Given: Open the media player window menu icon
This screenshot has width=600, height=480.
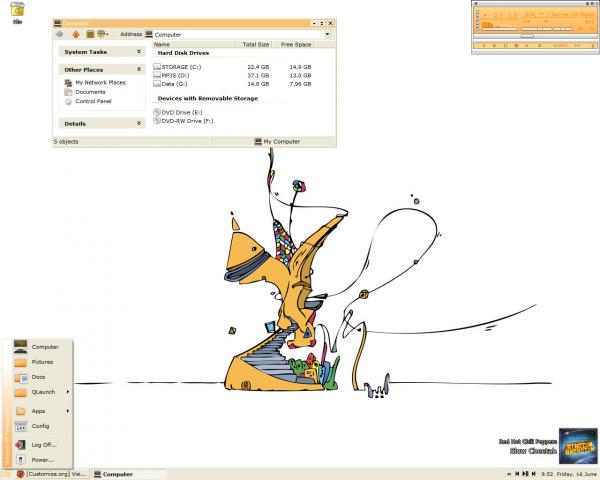Looking at the screenshot, I should click(476, 3).
